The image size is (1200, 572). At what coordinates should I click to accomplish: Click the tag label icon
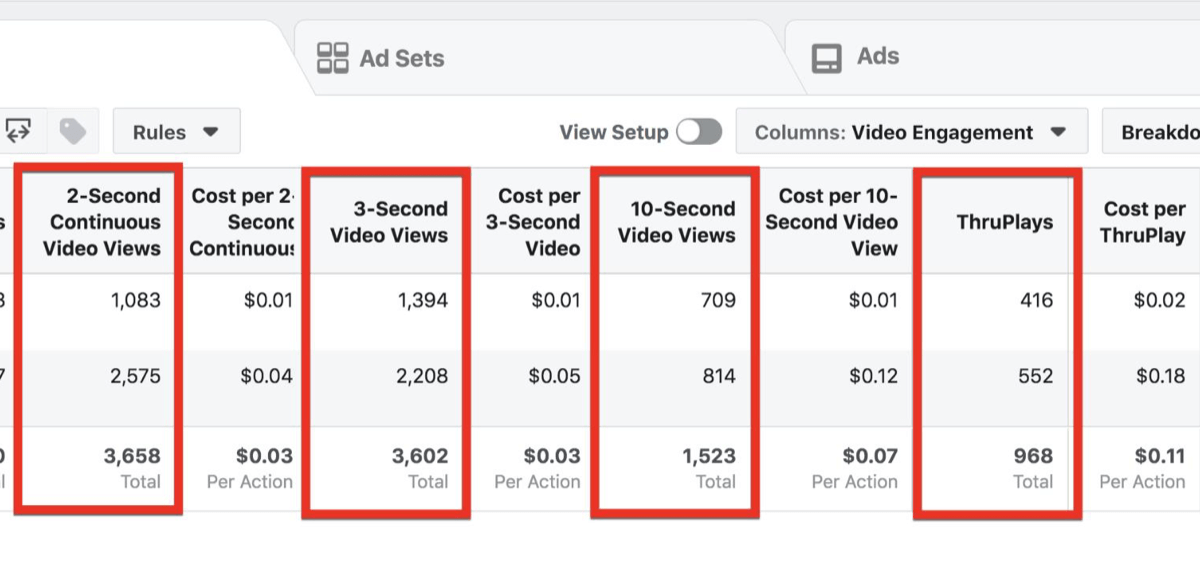(73, 131)
